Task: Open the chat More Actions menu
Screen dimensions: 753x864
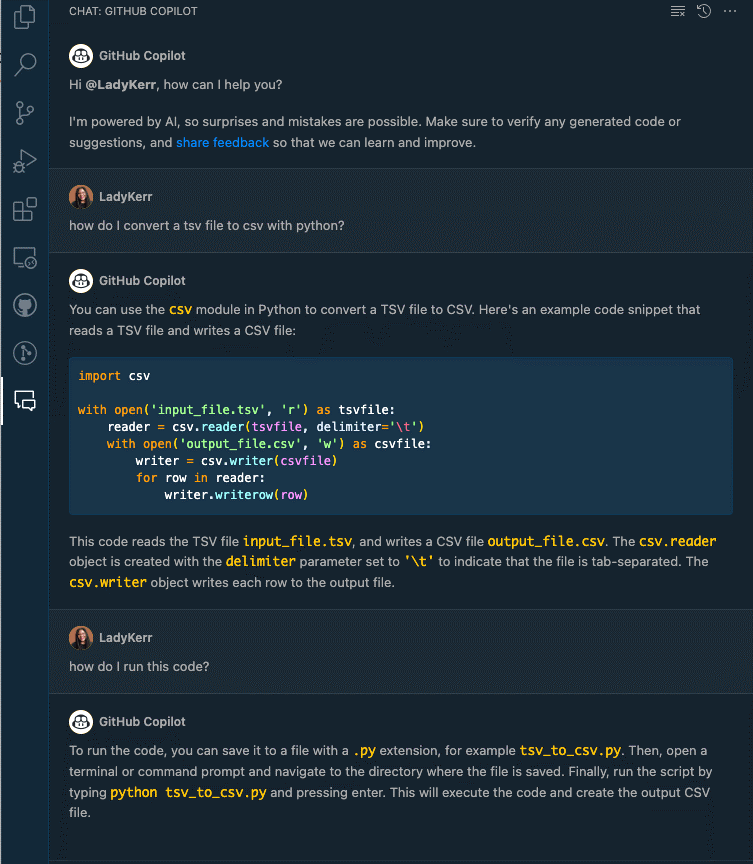Action: (730, 11)
